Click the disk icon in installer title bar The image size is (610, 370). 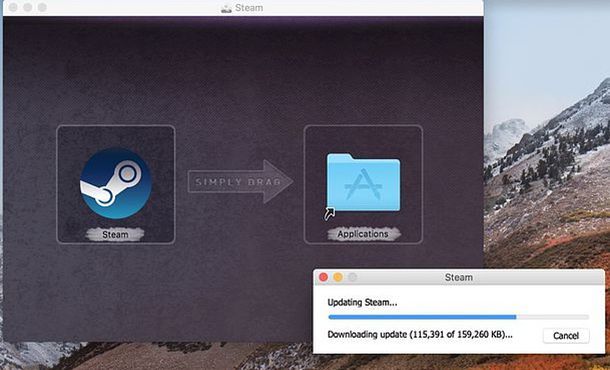(x=226, y=8)
